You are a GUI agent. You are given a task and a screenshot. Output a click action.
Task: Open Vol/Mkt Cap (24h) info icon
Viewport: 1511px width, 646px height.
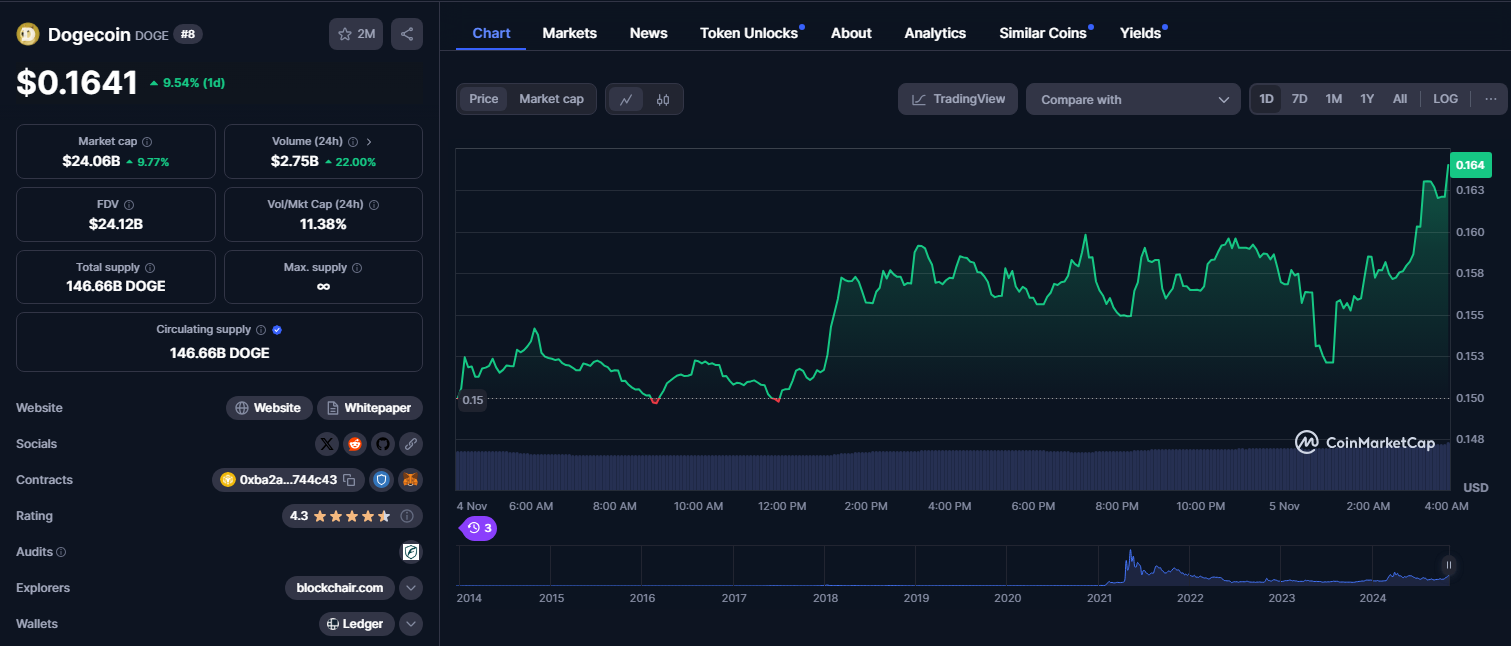[374, 204]
